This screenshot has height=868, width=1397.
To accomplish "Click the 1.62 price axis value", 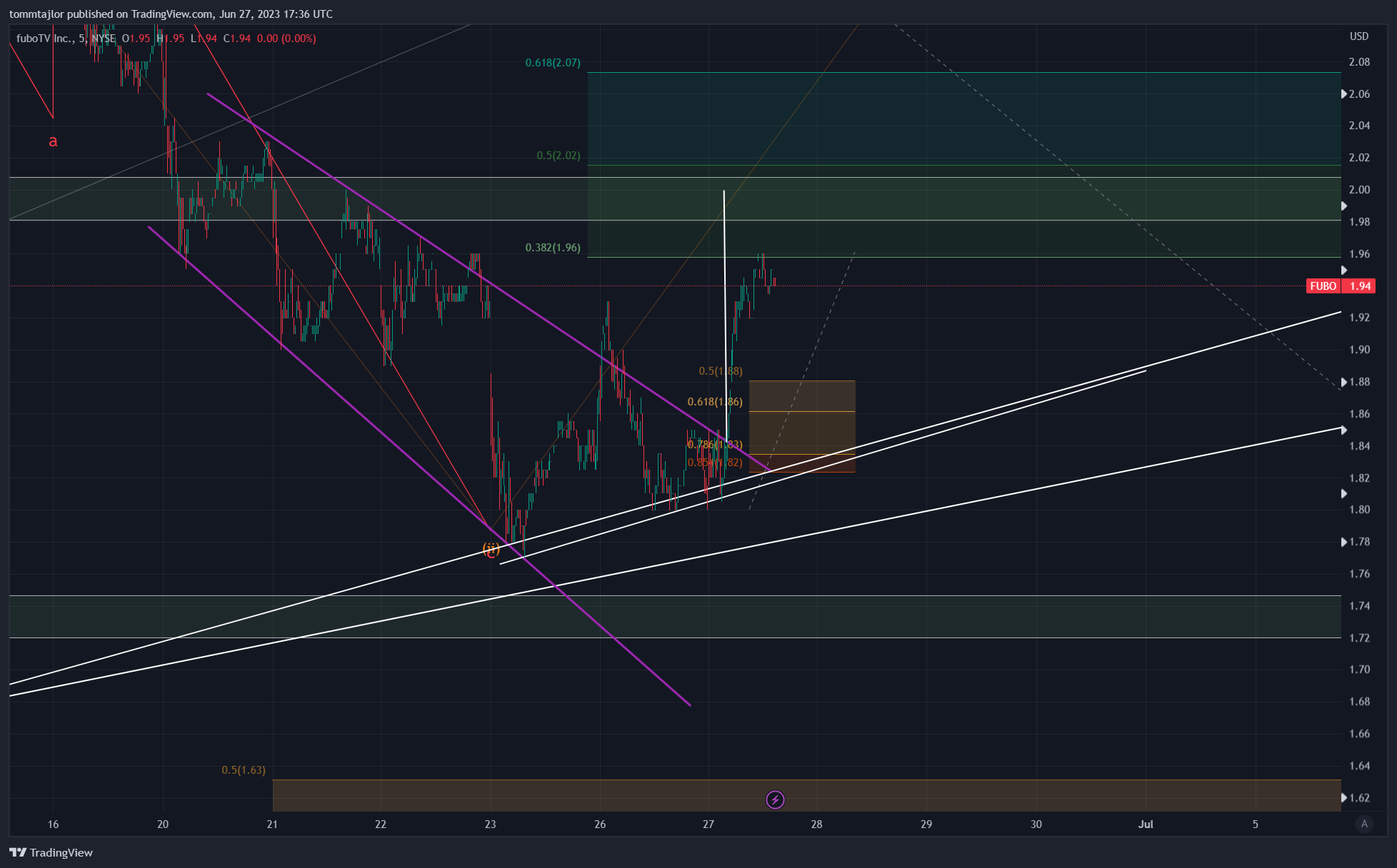I will pyautogui.click(x=1359, y=798).
